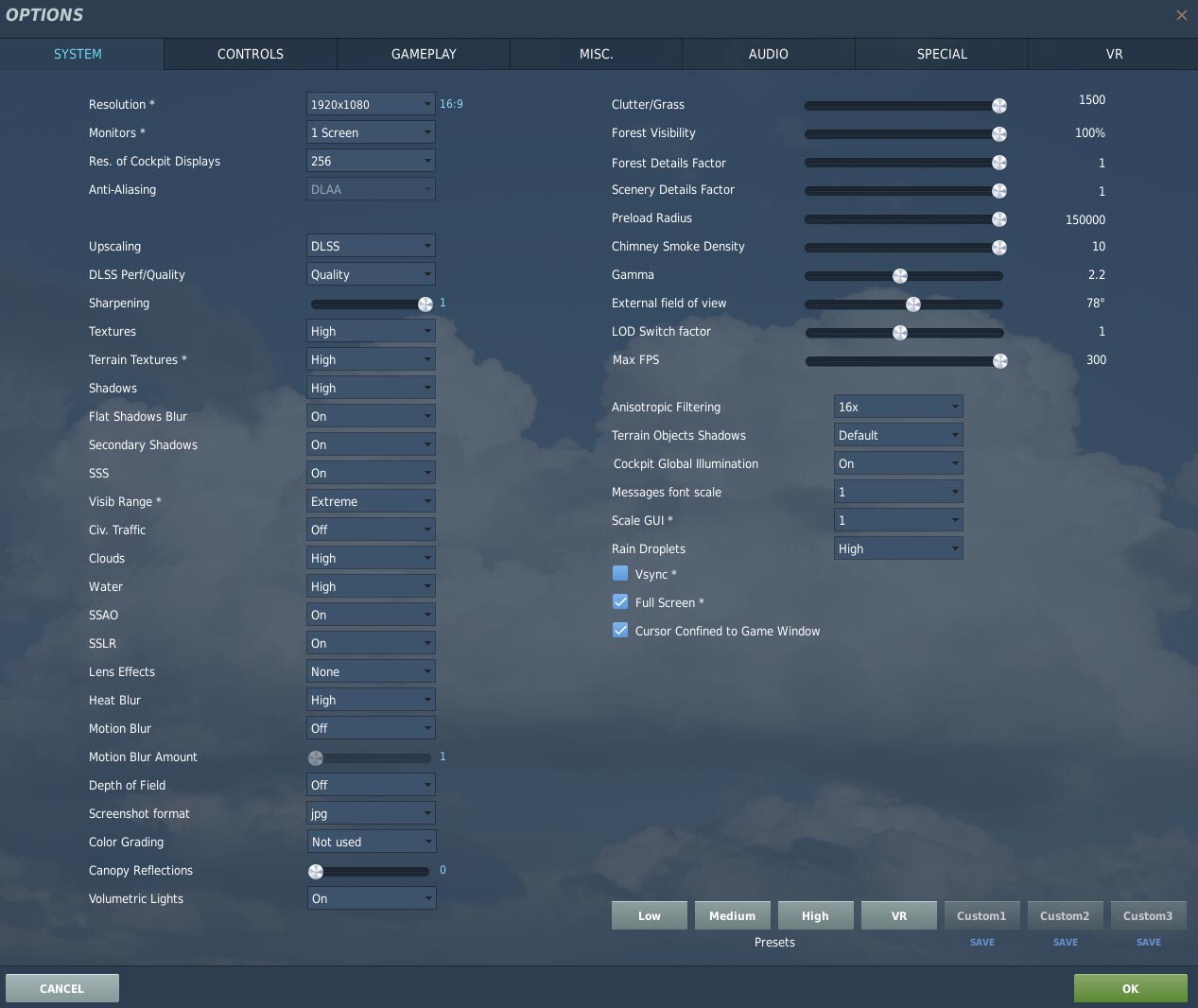Click the Canopy Reflections slider handle
The height and width of the screenshot is (1008, 1198).
tap(316, 871)
